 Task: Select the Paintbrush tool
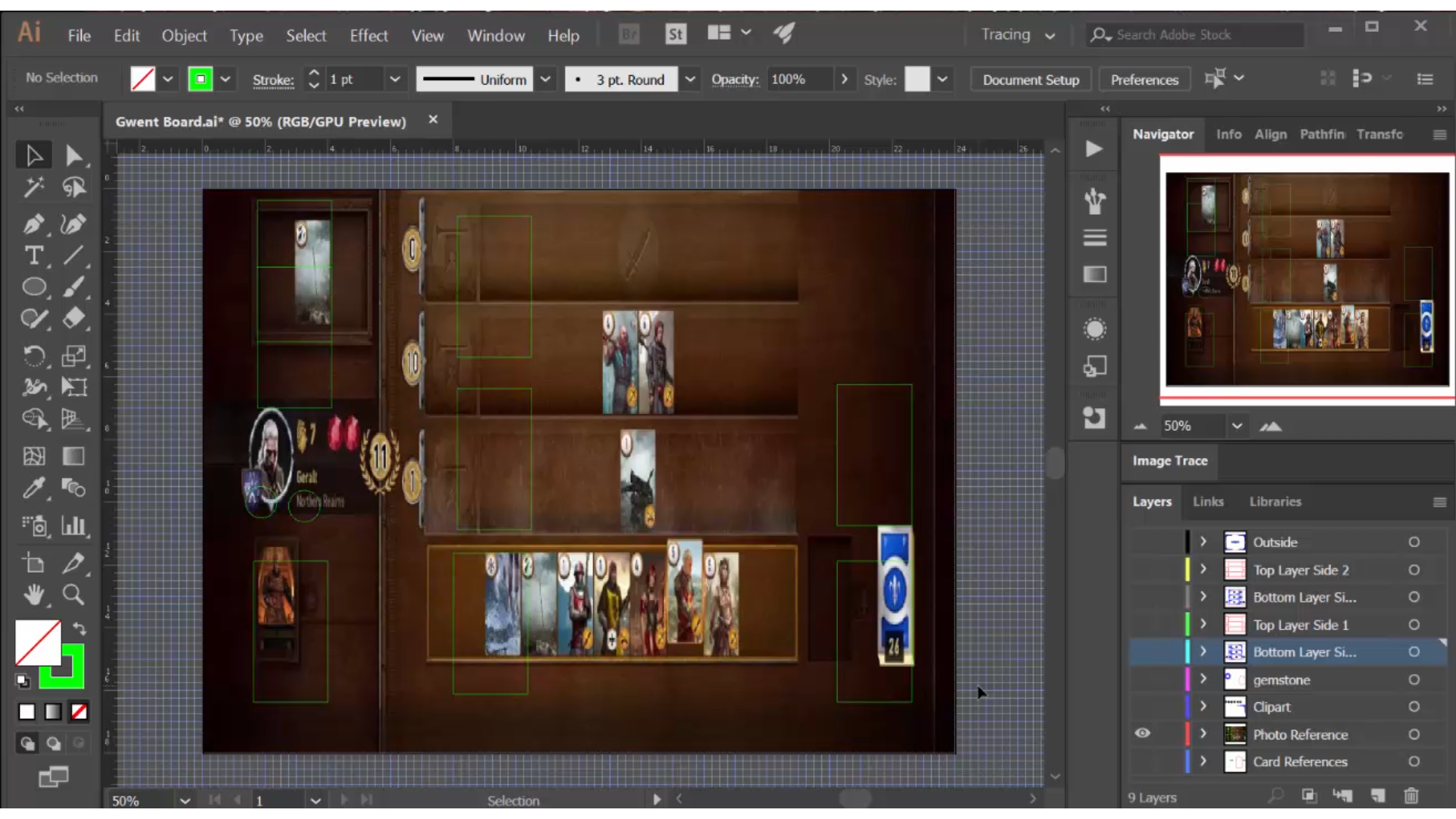pyautogui.click(x=74, y=287)
